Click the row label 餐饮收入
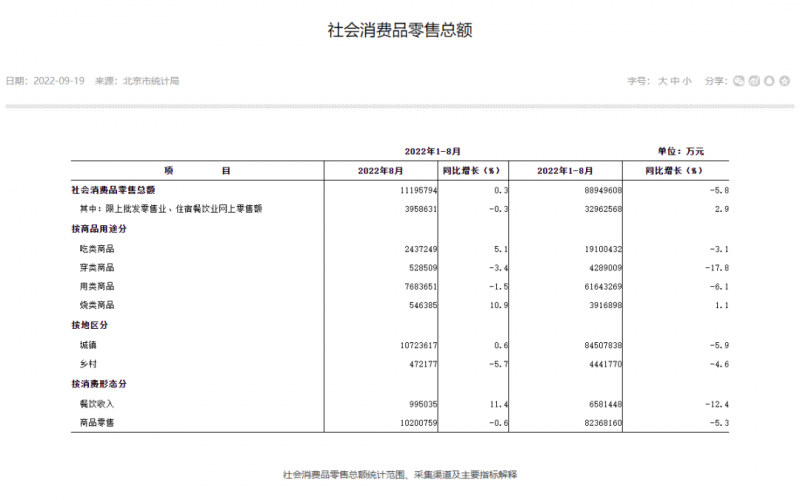The height and width of the screenshot is (500, 800). coord(97,404)
